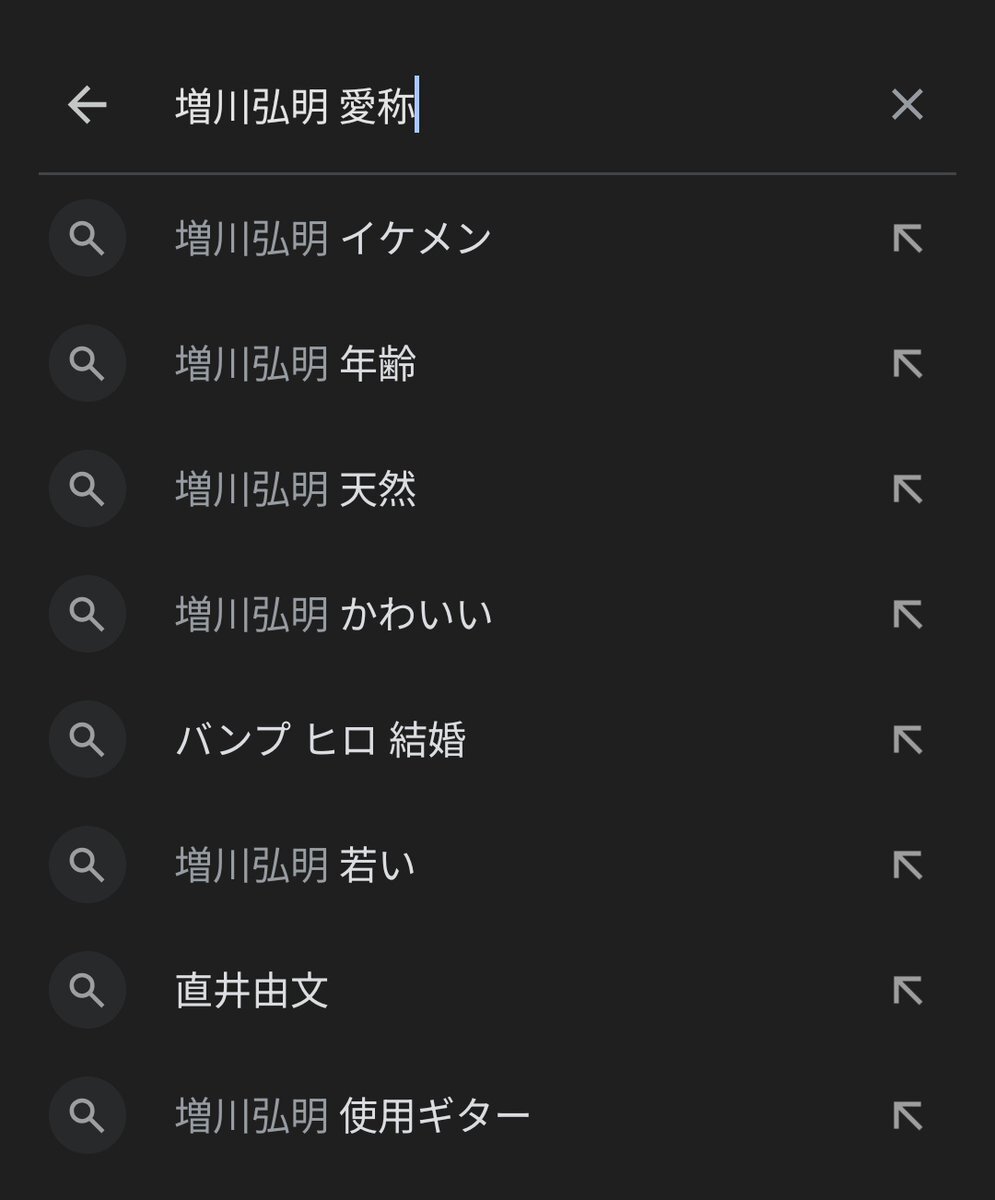The height and width of the screenshot is (1200, 995).
Task: Tap the arrow icon beside 若い
Action: (907, 865)
